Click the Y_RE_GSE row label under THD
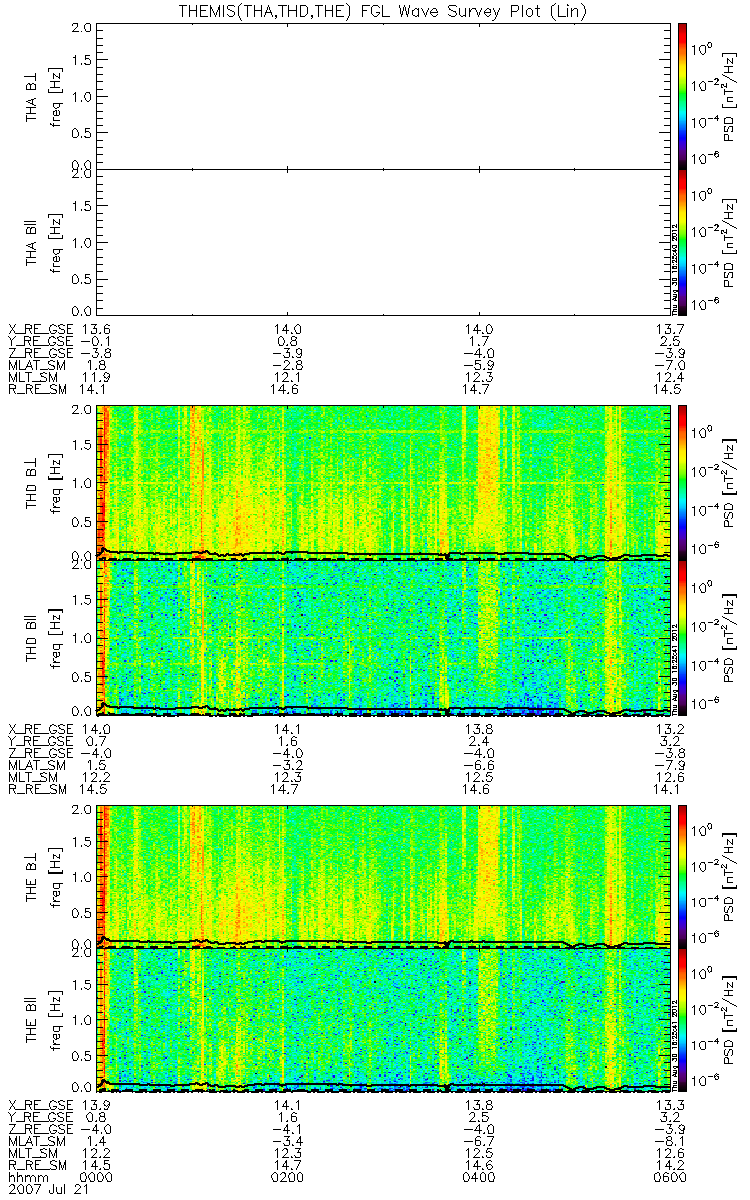 (x=39, y=741)
